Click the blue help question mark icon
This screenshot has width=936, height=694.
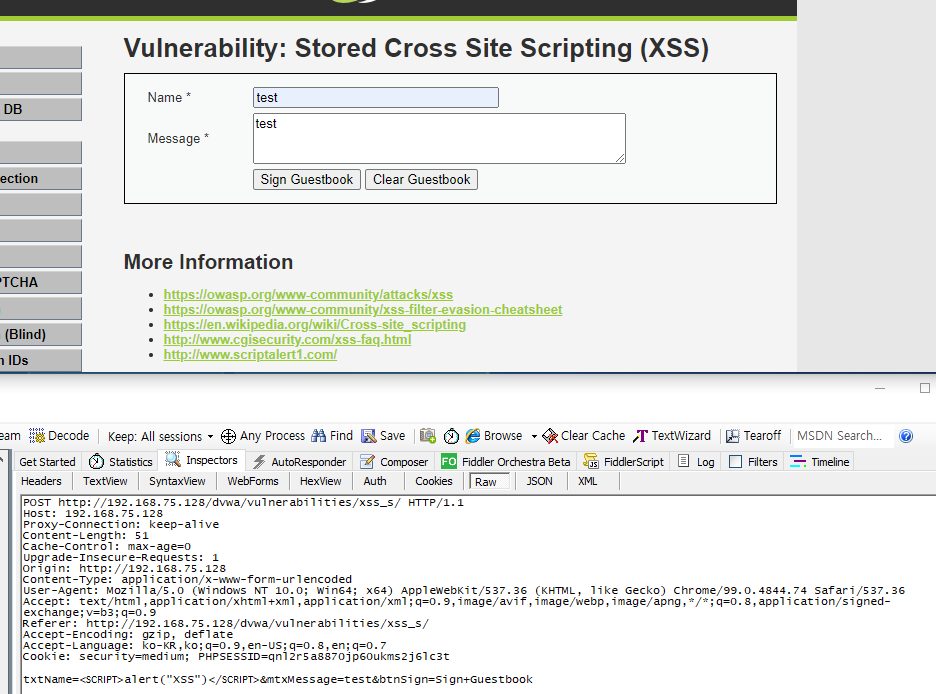coord(906,436)
